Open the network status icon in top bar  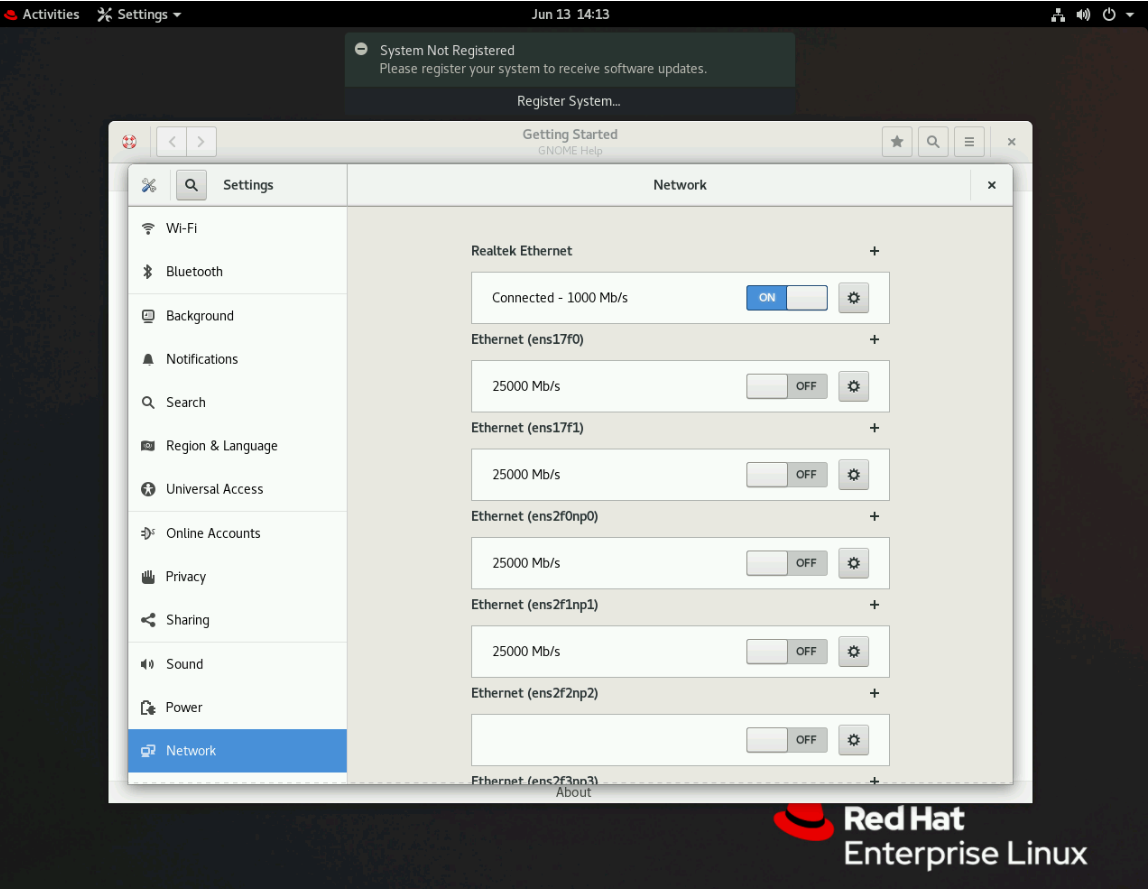[x=1057, y=14]
